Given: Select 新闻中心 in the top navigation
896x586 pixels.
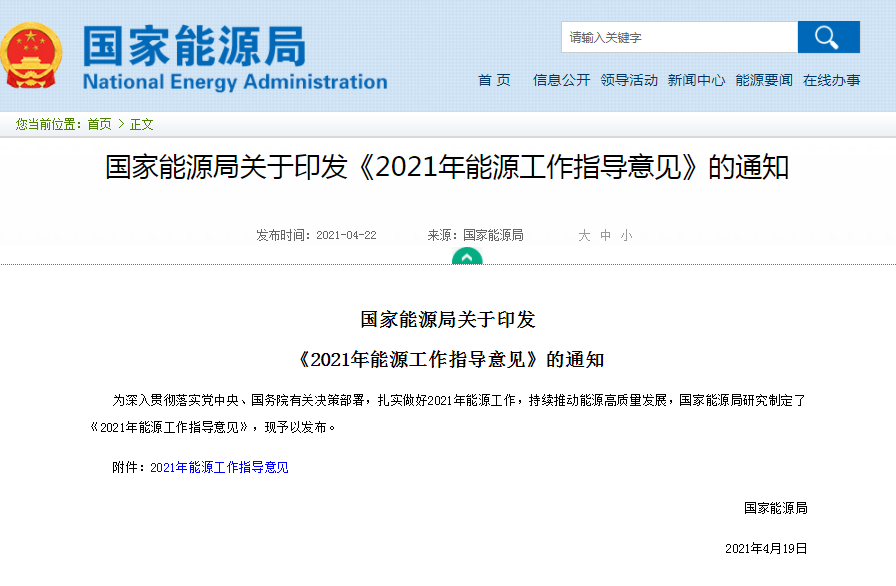Looking at the screenshot, I should tap(696, 80).
